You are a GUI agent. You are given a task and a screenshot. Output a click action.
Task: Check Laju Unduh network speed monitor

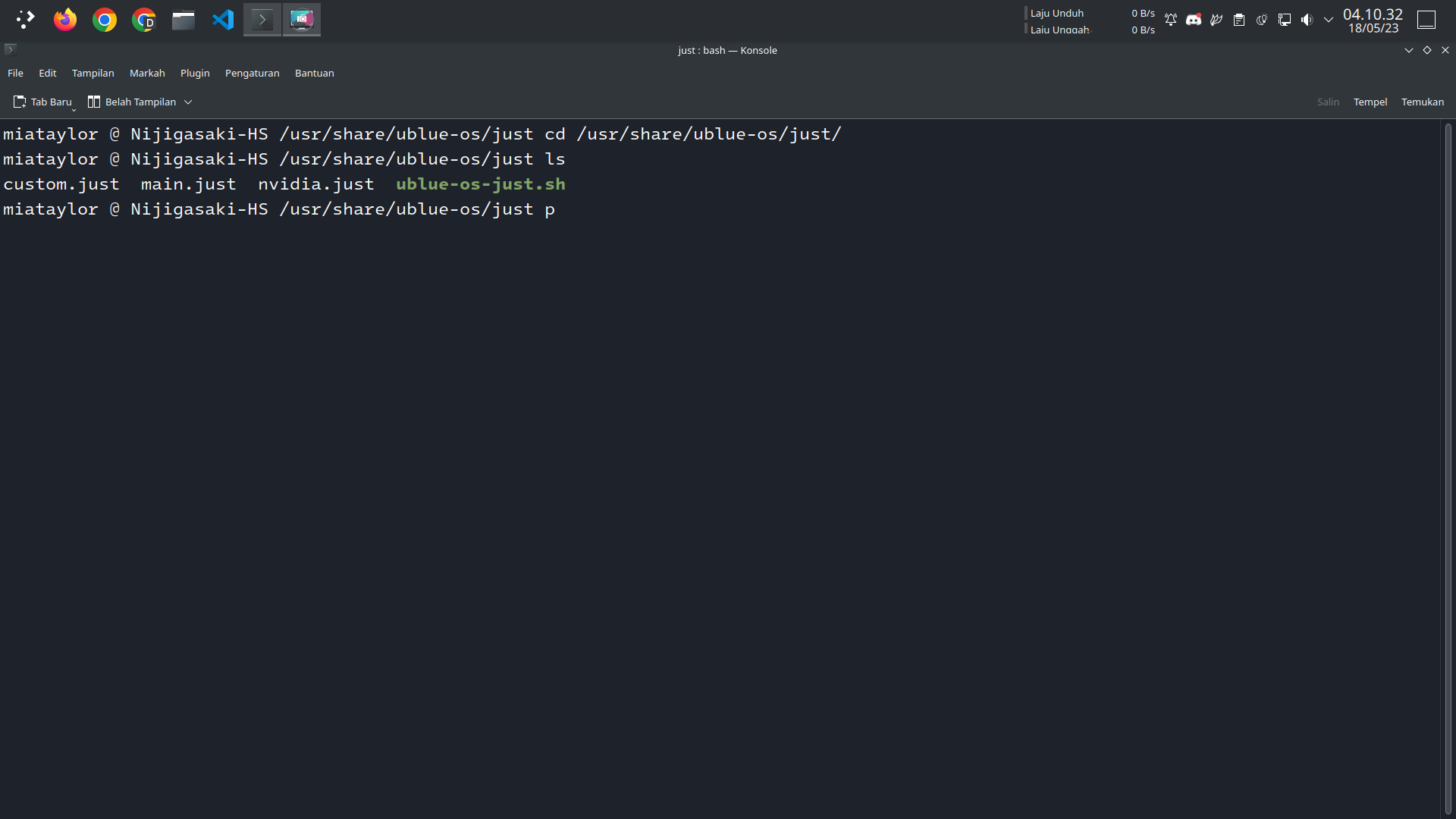pyautogui.click(x=1056, y=13)
